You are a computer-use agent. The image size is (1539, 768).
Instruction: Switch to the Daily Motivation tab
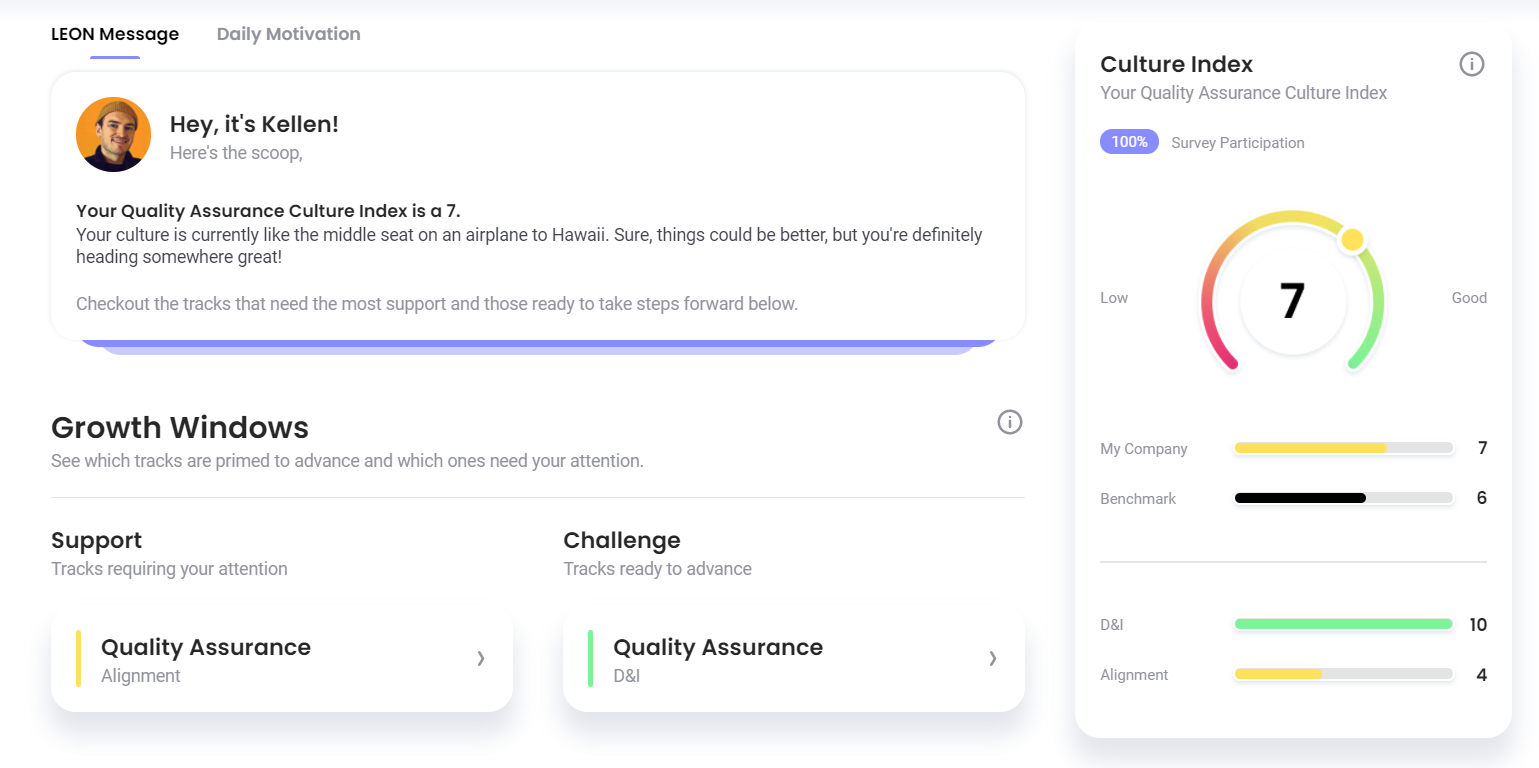click(x=289, y=34)
